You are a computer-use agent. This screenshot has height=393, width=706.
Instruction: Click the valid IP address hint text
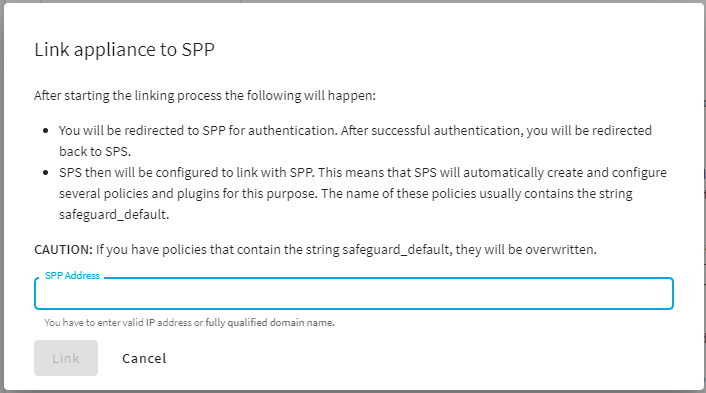[189, 322]
